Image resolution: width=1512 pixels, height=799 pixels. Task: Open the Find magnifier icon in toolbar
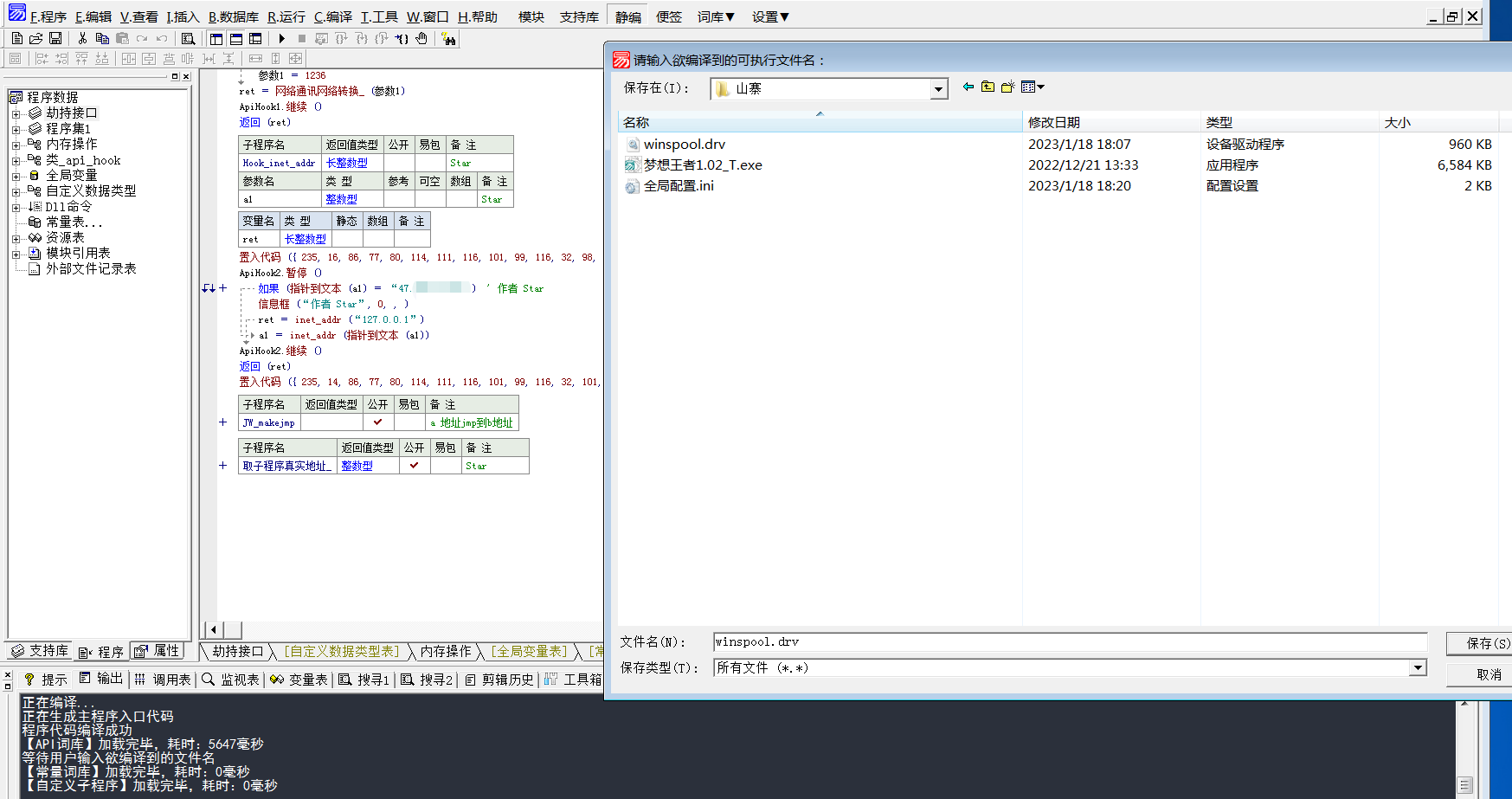coord(188,38)
